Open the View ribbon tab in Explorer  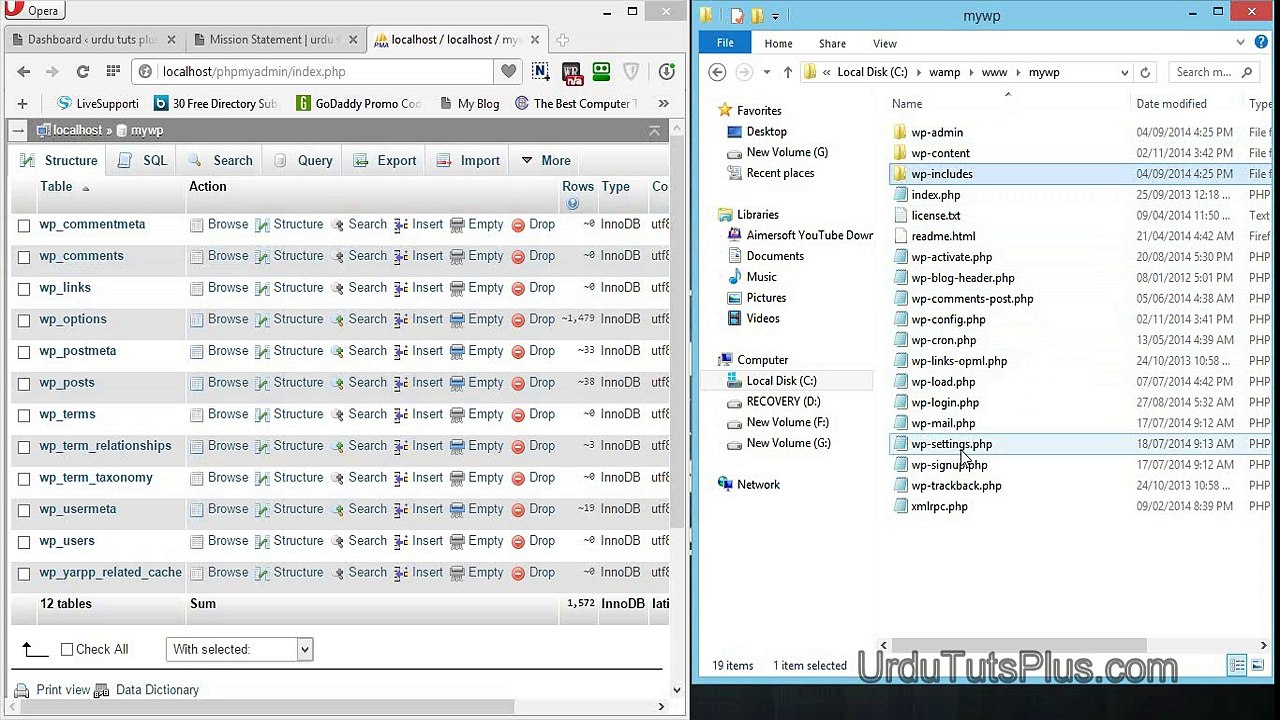click(x=885, y=43)
